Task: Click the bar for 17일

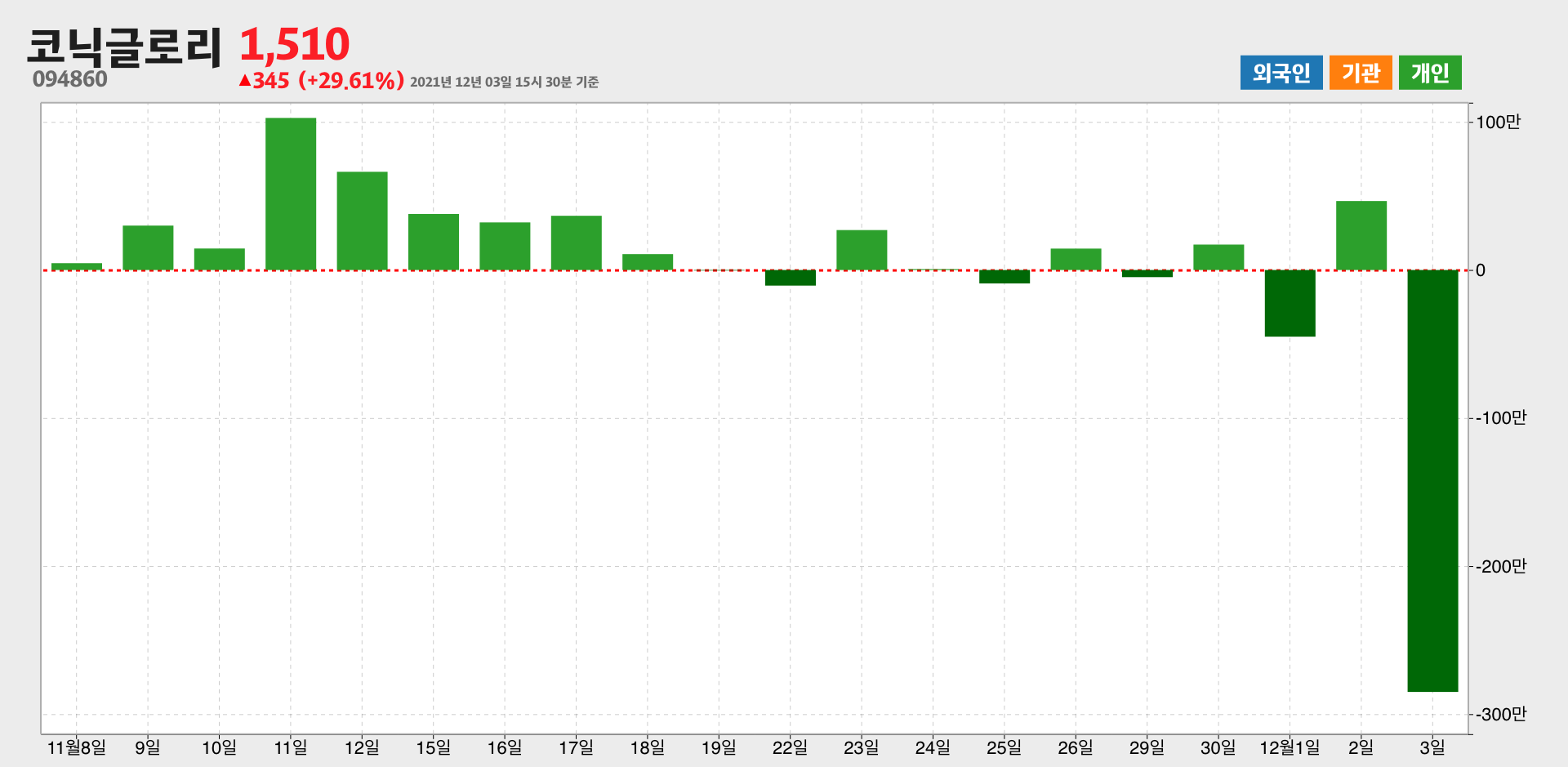Action: tap(577, 243)
